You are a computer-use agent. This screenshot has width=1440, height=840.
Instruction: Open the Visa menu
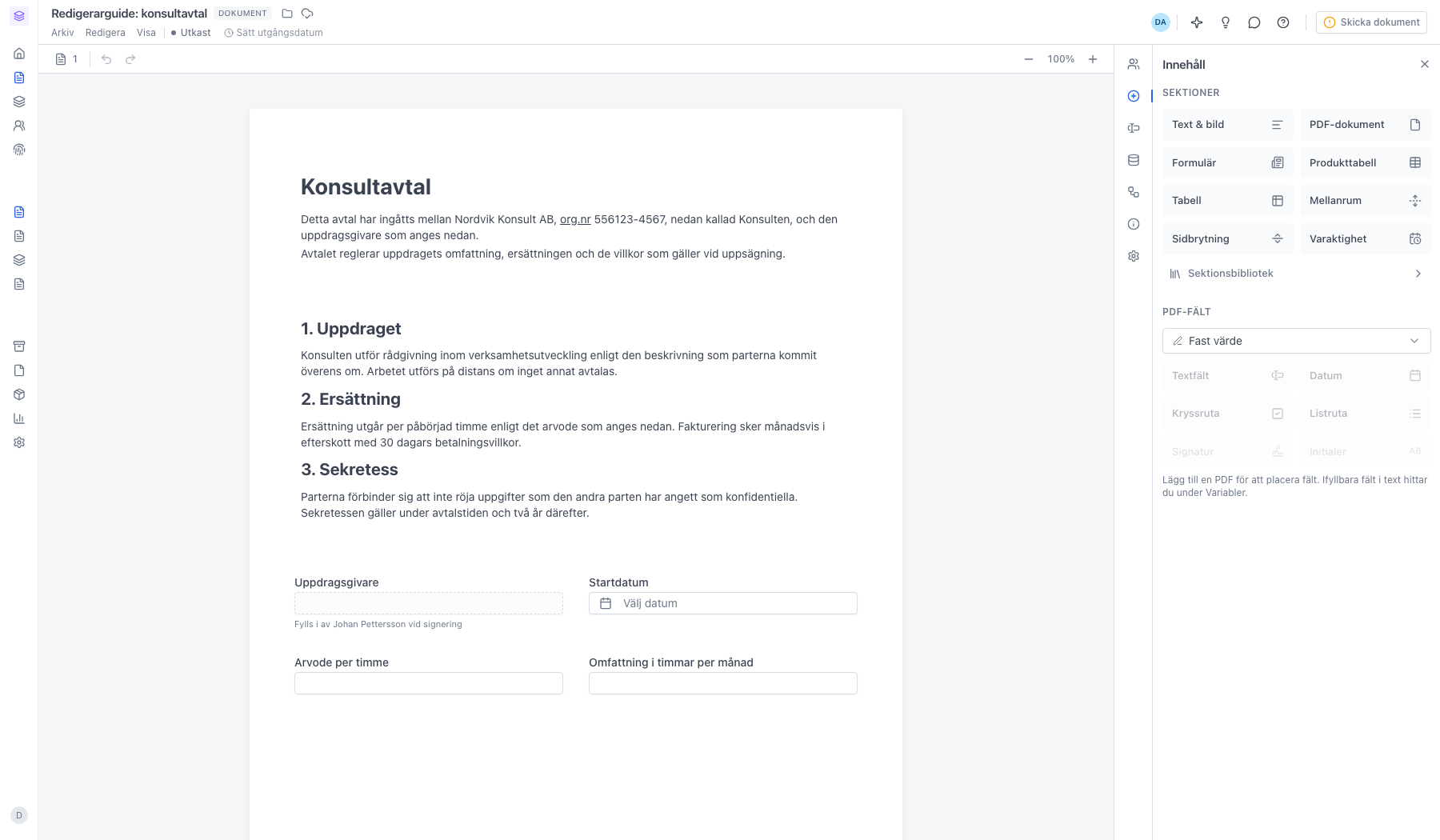[x=146, y=33]
